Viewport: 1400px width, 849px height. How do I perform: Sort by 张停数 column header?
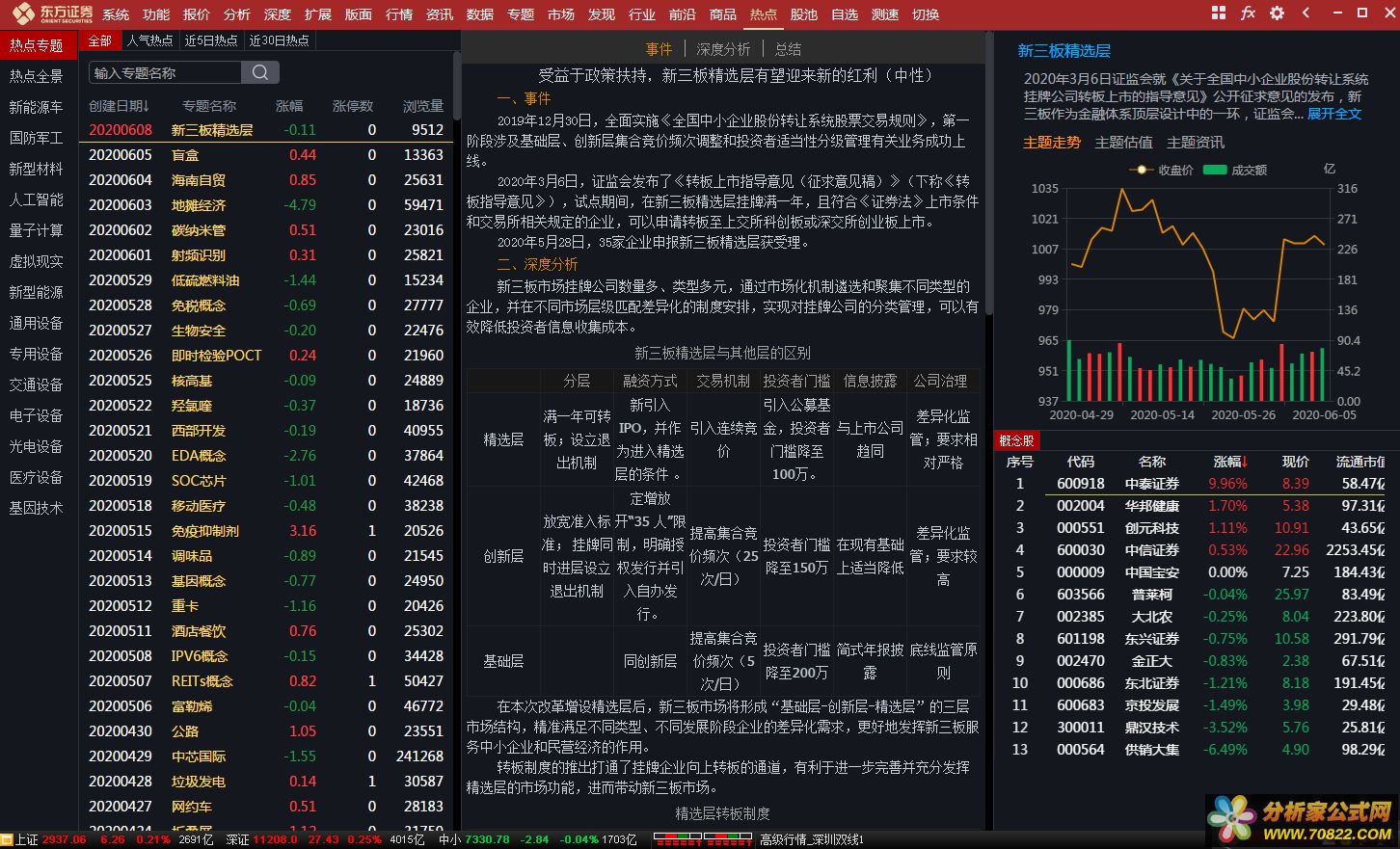pos(353,106)
